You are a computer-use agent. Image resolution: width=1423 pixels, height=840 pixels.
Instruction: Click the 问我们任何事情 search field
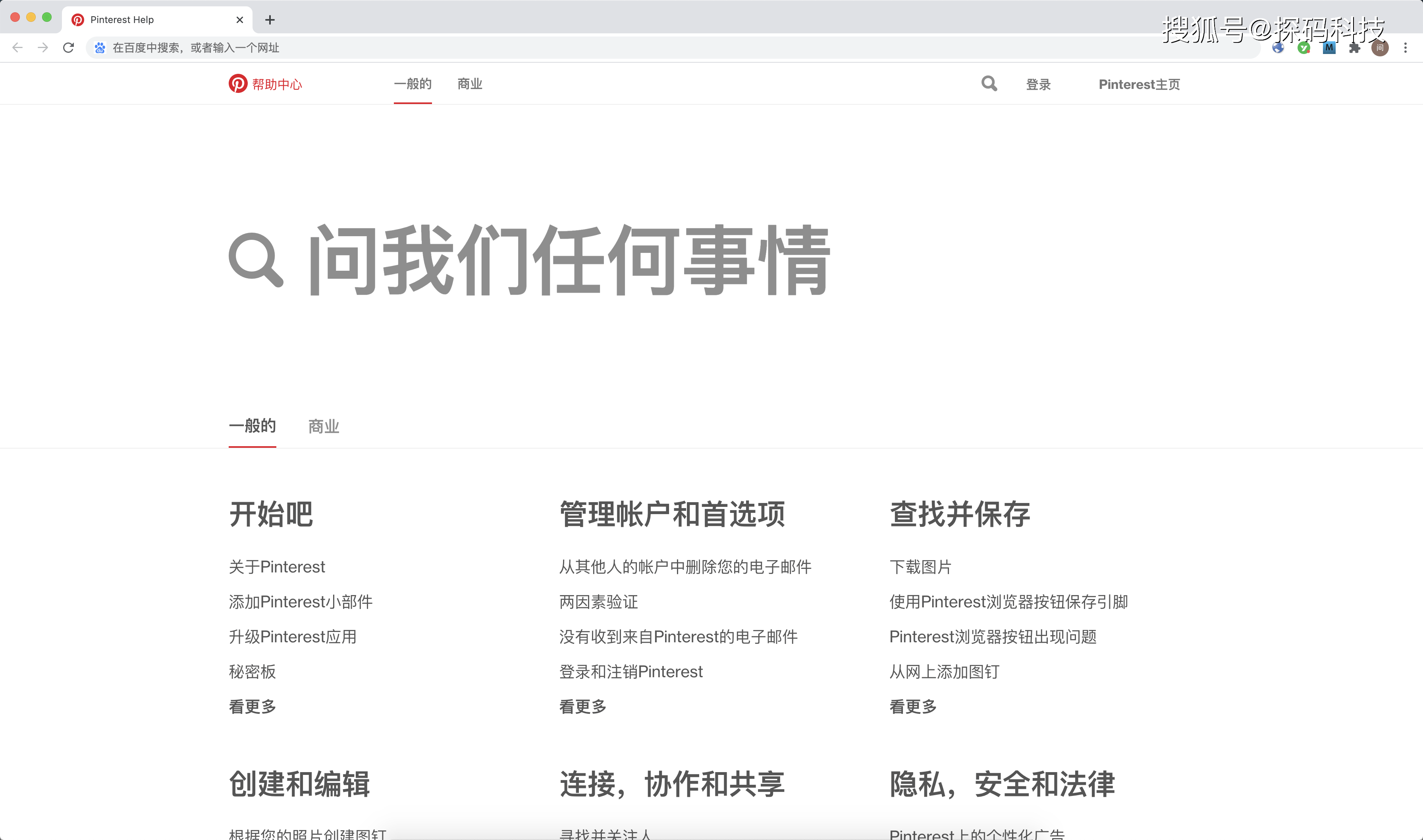569,260
